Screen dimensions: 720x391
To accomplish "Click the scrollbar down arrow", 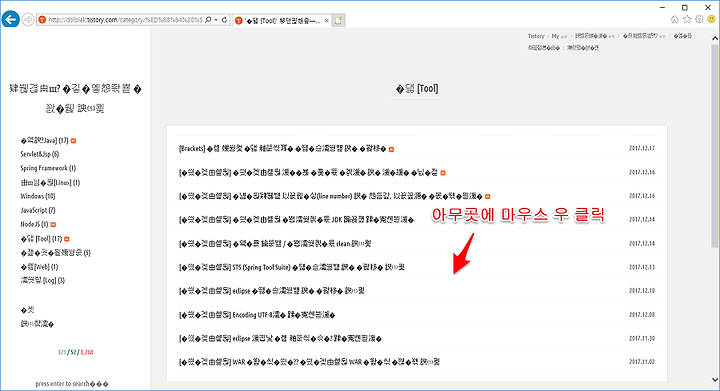I will [x=714, y=380].
